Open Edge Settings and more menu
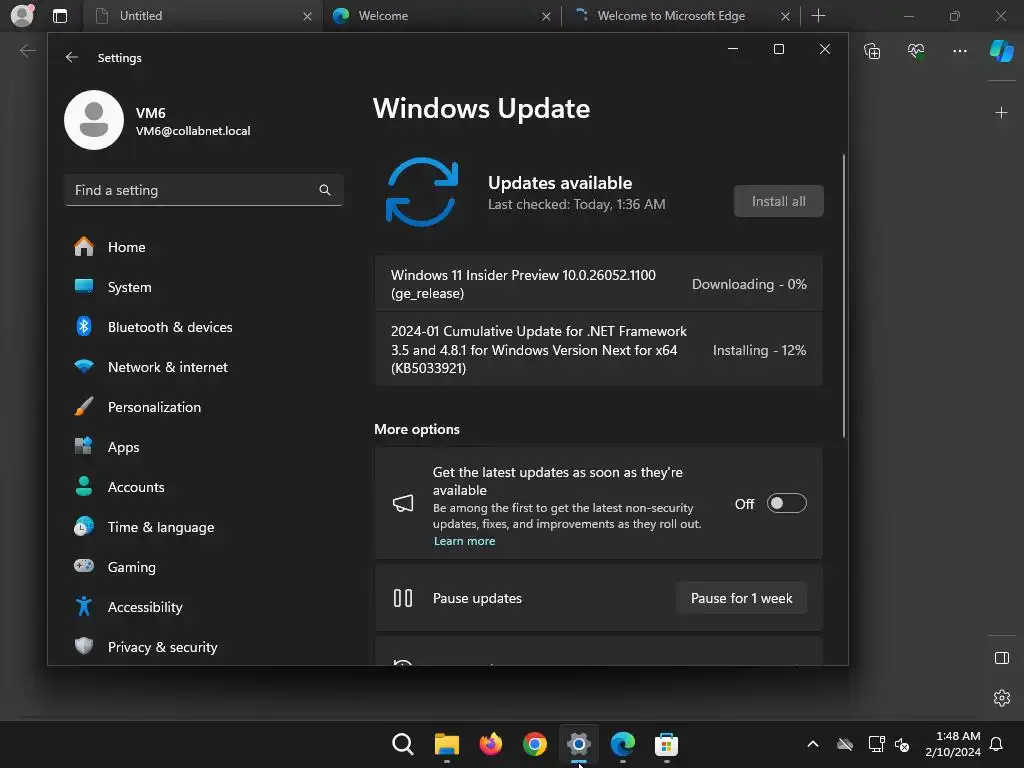This screenshot has height=768, width=1024. click(959, 51)
